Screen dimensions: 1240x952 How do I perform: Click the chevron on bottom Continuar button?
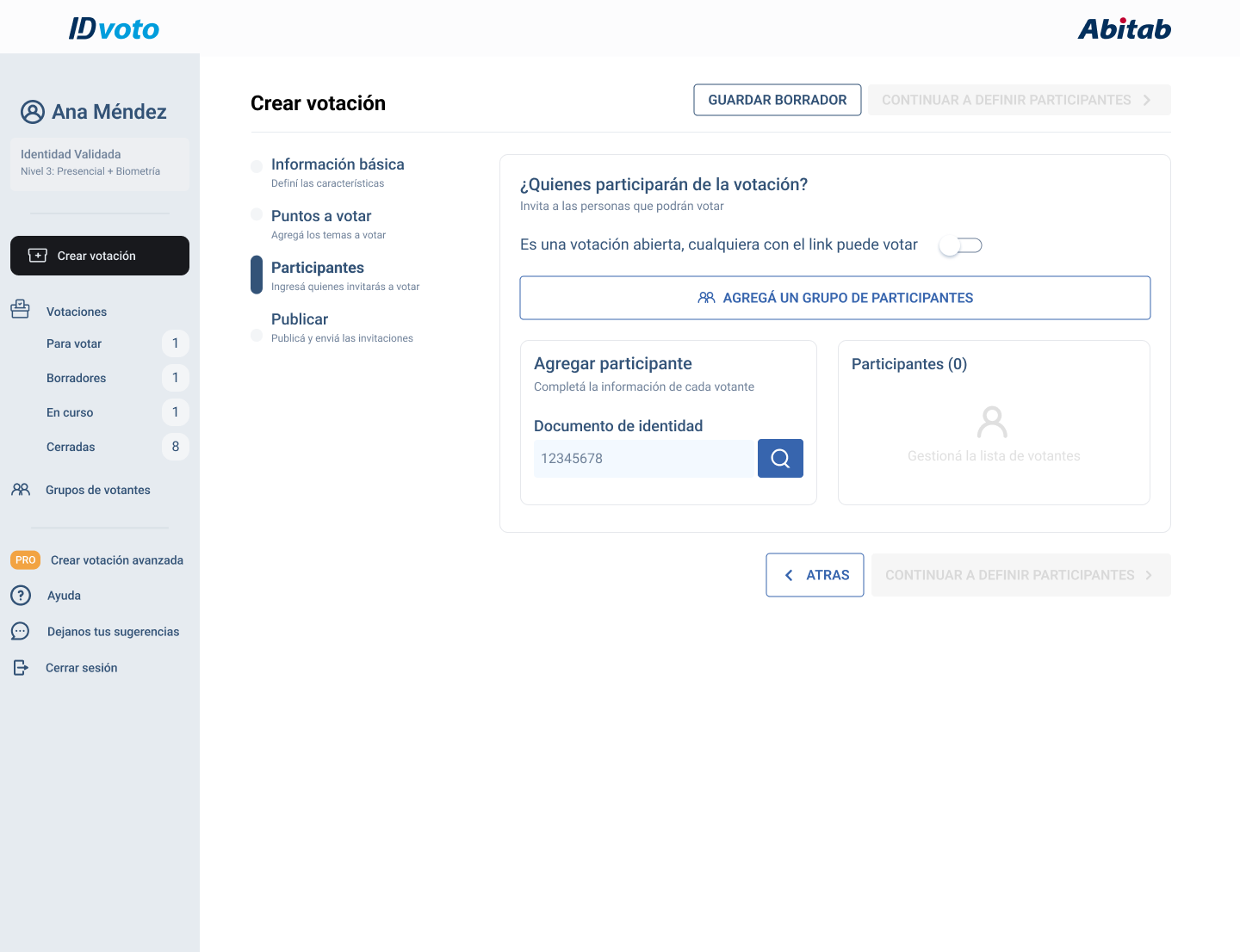coord(1149,575)
